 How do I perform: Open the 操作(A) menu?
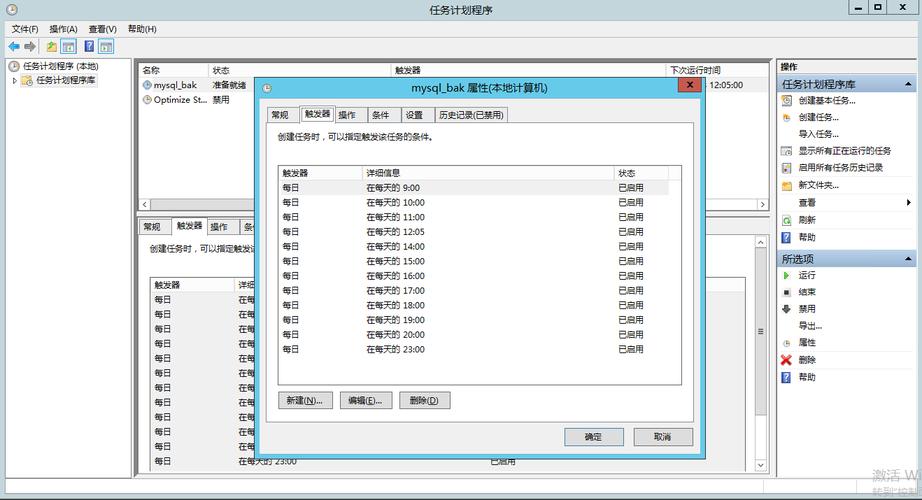tap(64, 29)
